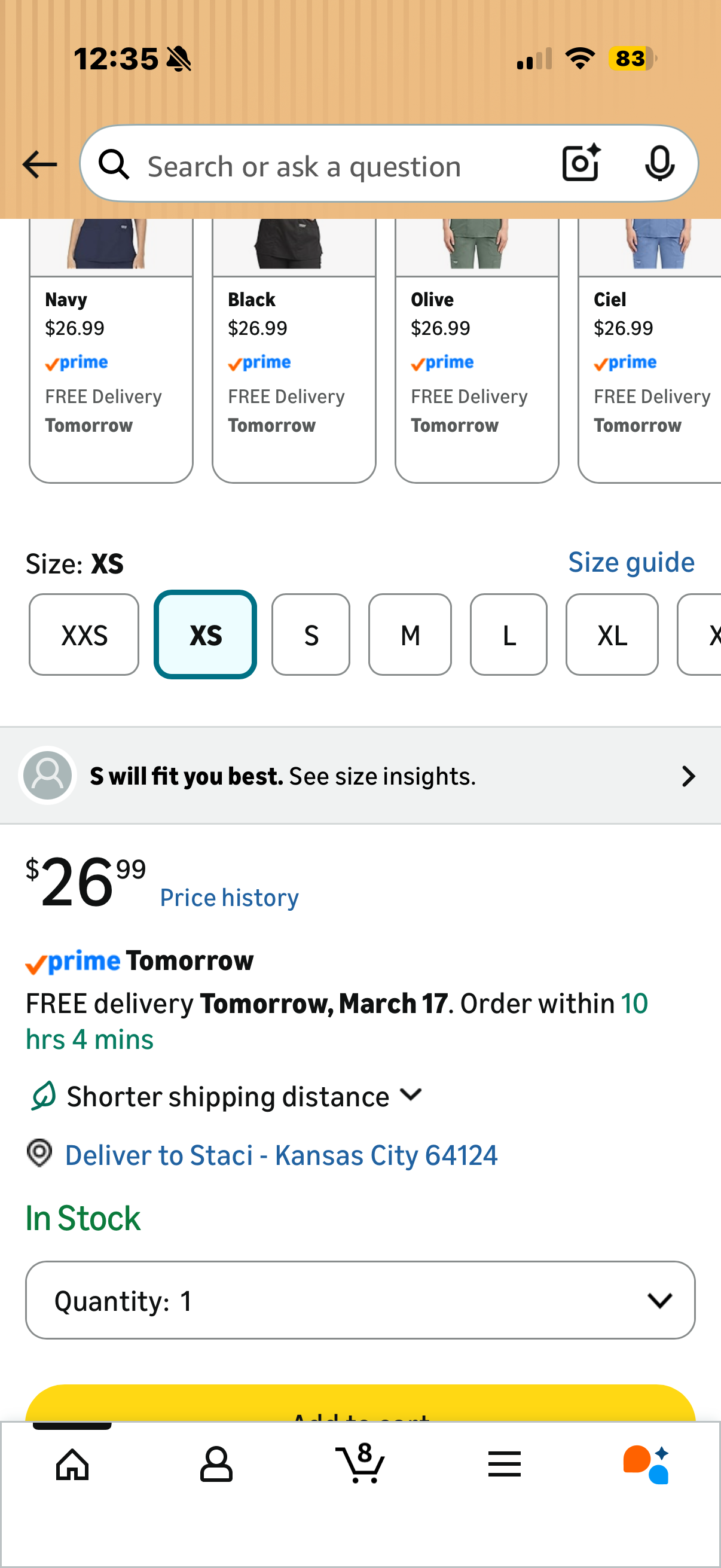
Task: Go to Home tab icon
Action: (72, 1464)
